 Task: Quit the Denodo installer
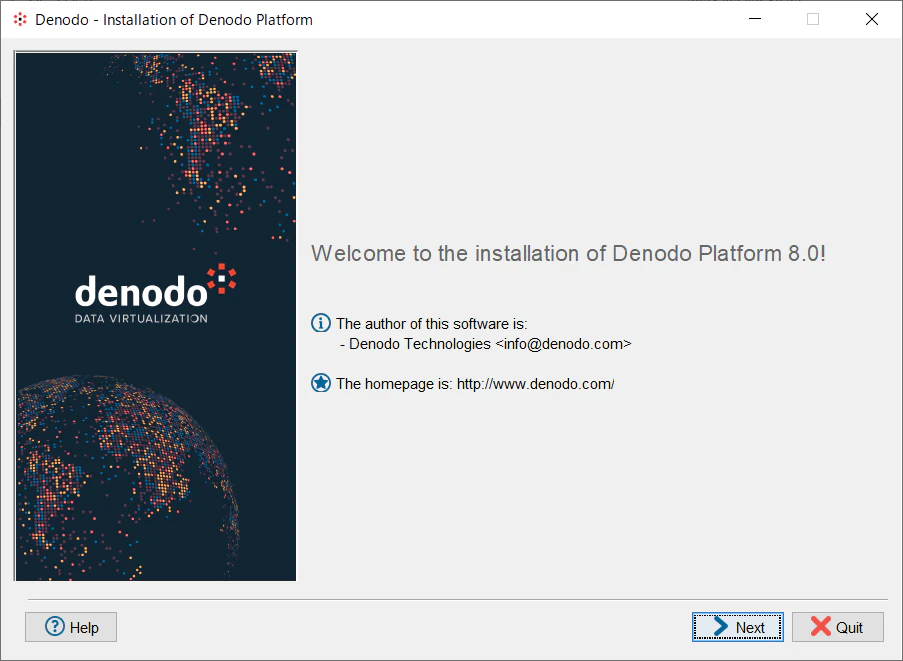[x=837, y=627]
